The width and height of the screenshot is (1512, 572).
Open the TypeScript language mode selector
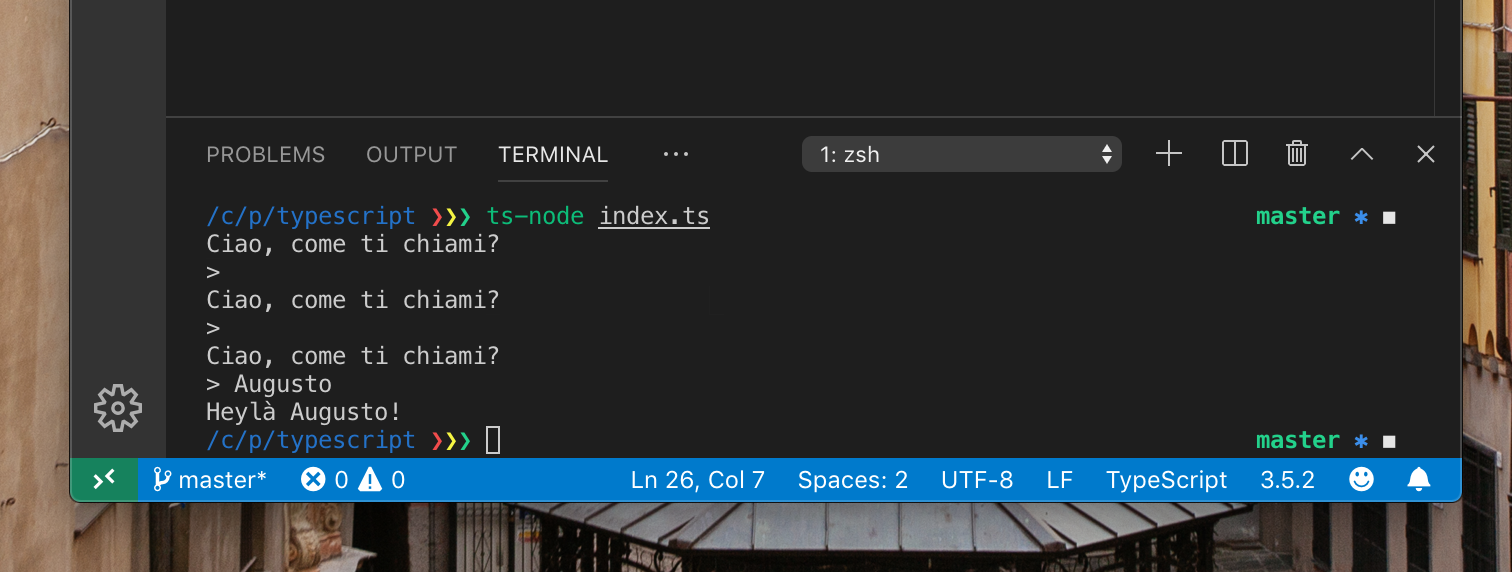[1166, 480]
